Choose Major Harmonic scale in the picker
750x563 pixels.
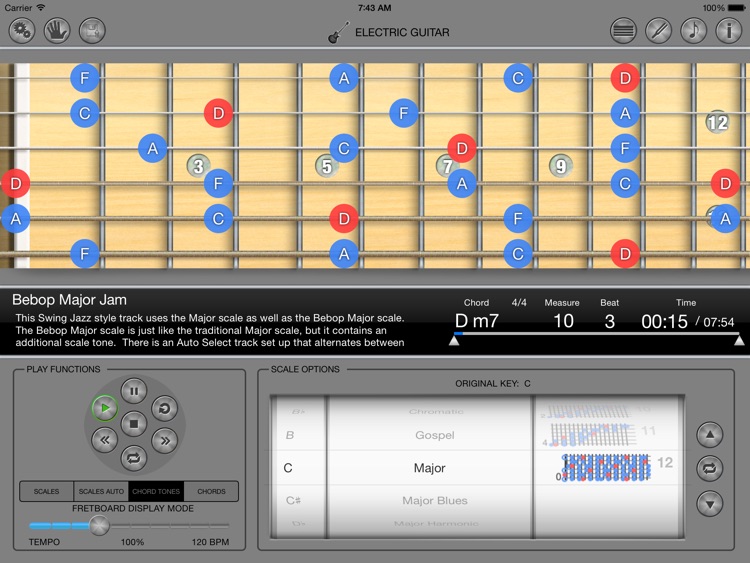[436, 524]
